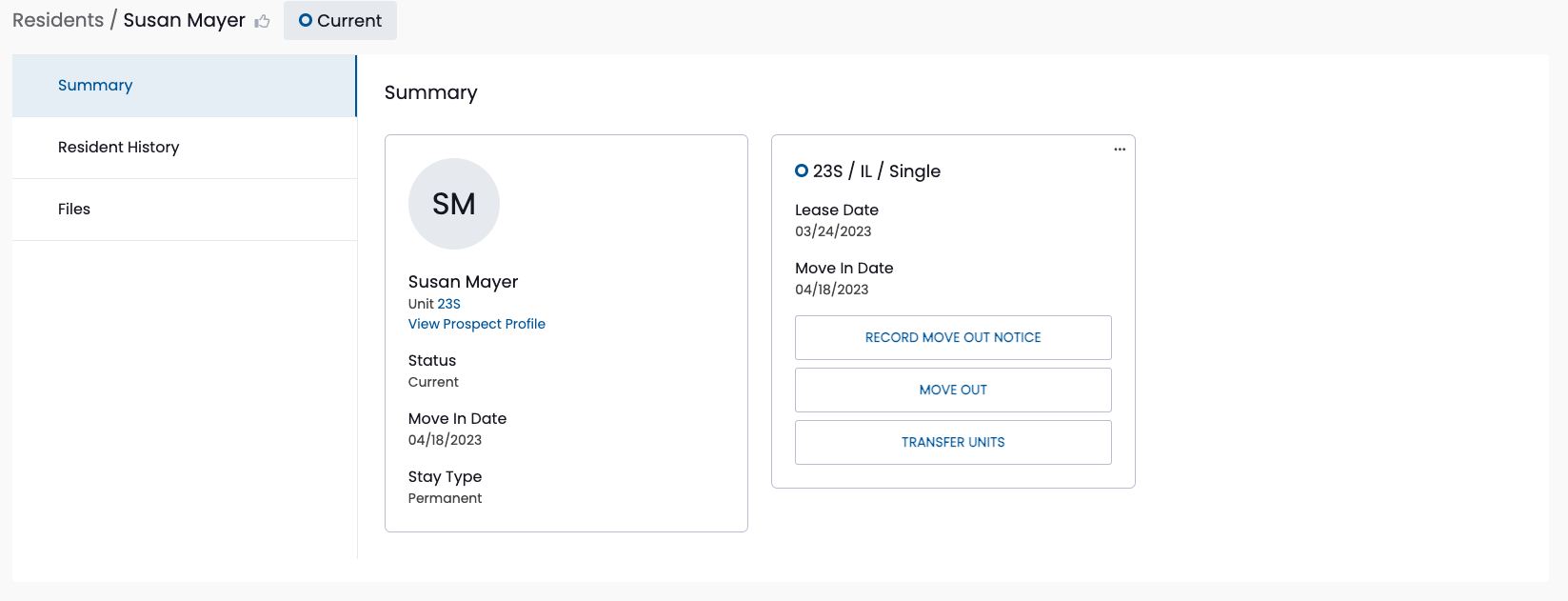Click the SM avatar circle
1568x601 pixels.
tap(454, 204)
